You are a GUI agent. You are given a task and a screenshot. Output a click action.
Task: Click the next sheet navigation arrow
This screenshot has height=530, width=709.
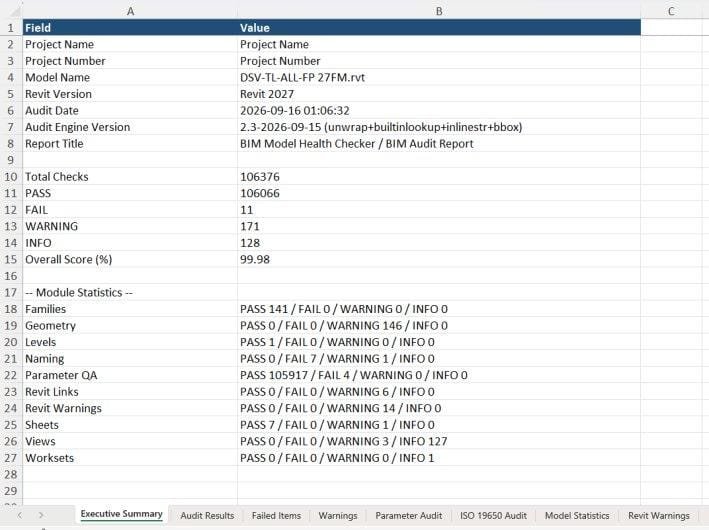(41, 515)
